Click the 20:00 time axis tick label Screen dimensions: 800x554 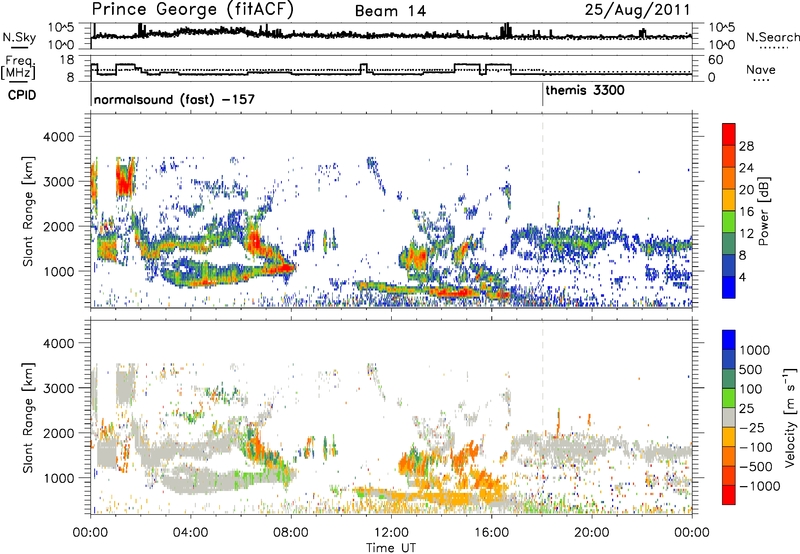pos(591,533)
